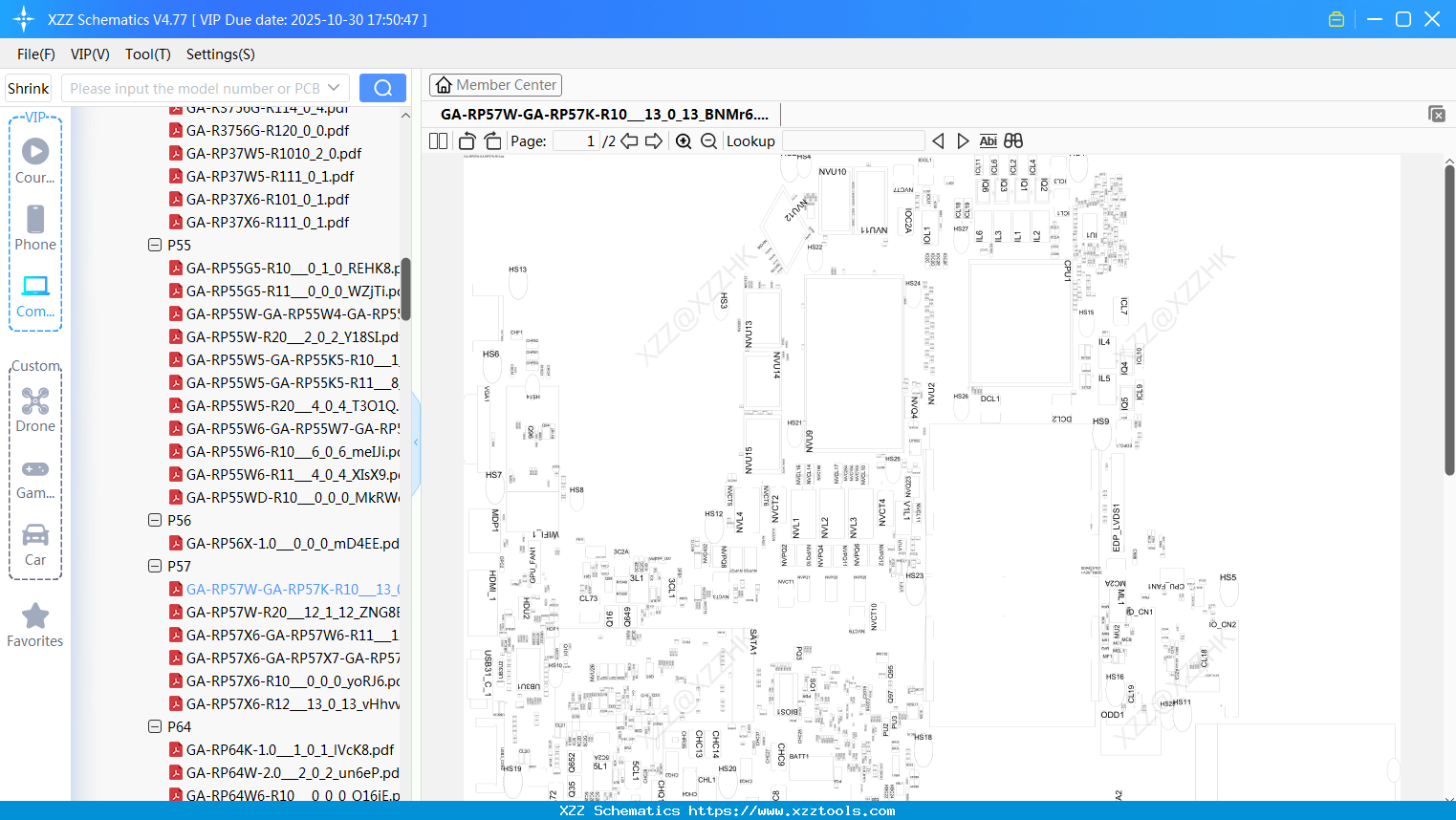Toggle the Abi text match option
Screen dimensions: 1456x820
click(989, 140)
